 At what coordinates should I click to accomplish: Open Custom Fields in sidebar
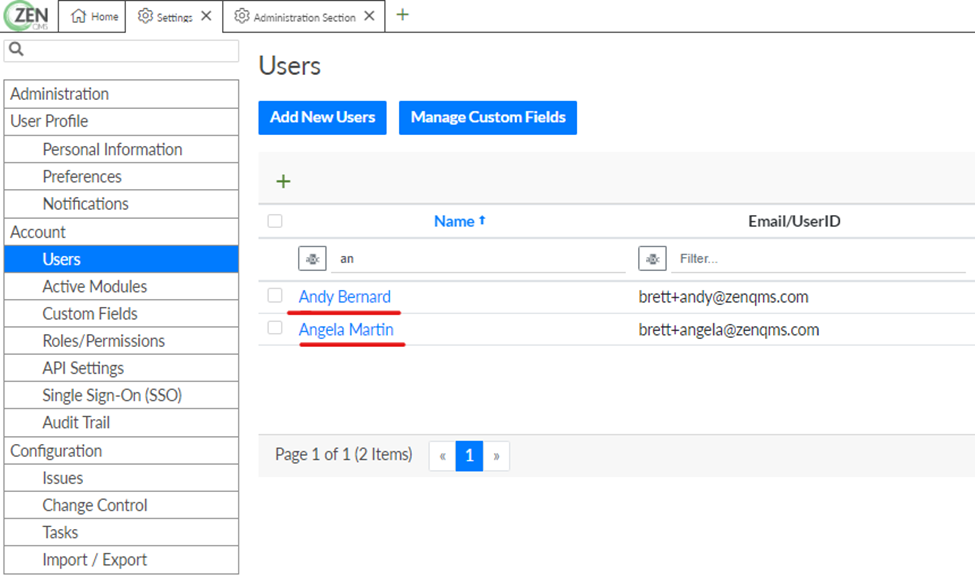[121, 314]
